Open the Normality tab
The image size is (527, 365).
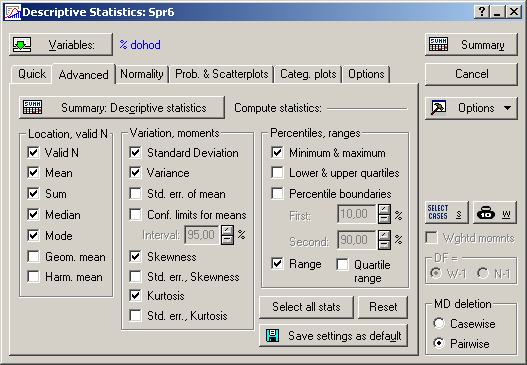coord(142,74)
